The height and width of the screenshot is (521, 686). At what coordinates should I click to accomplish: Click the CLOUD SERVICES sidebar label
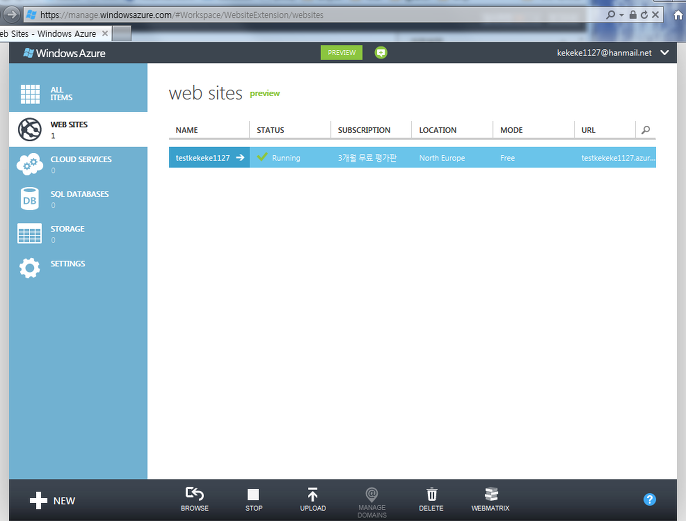[x=81, y=159]
